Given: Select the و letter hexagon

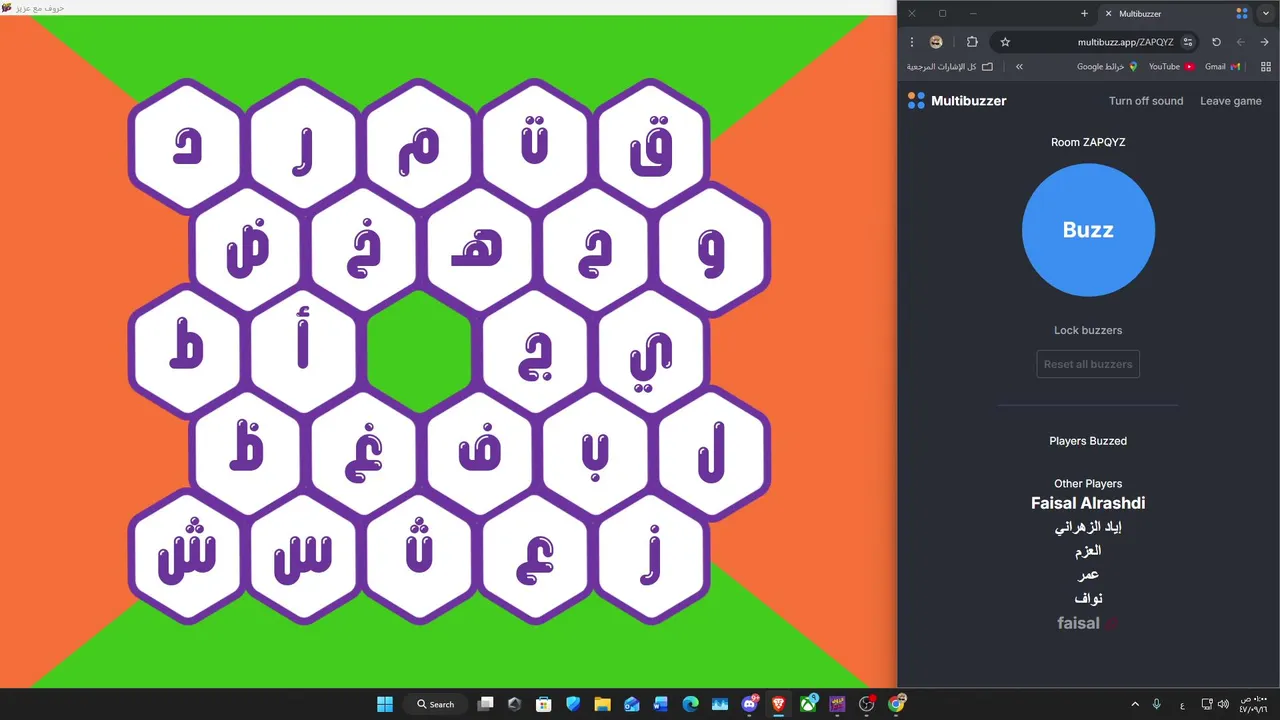Looking at the screenshot, I should point(712,250).
